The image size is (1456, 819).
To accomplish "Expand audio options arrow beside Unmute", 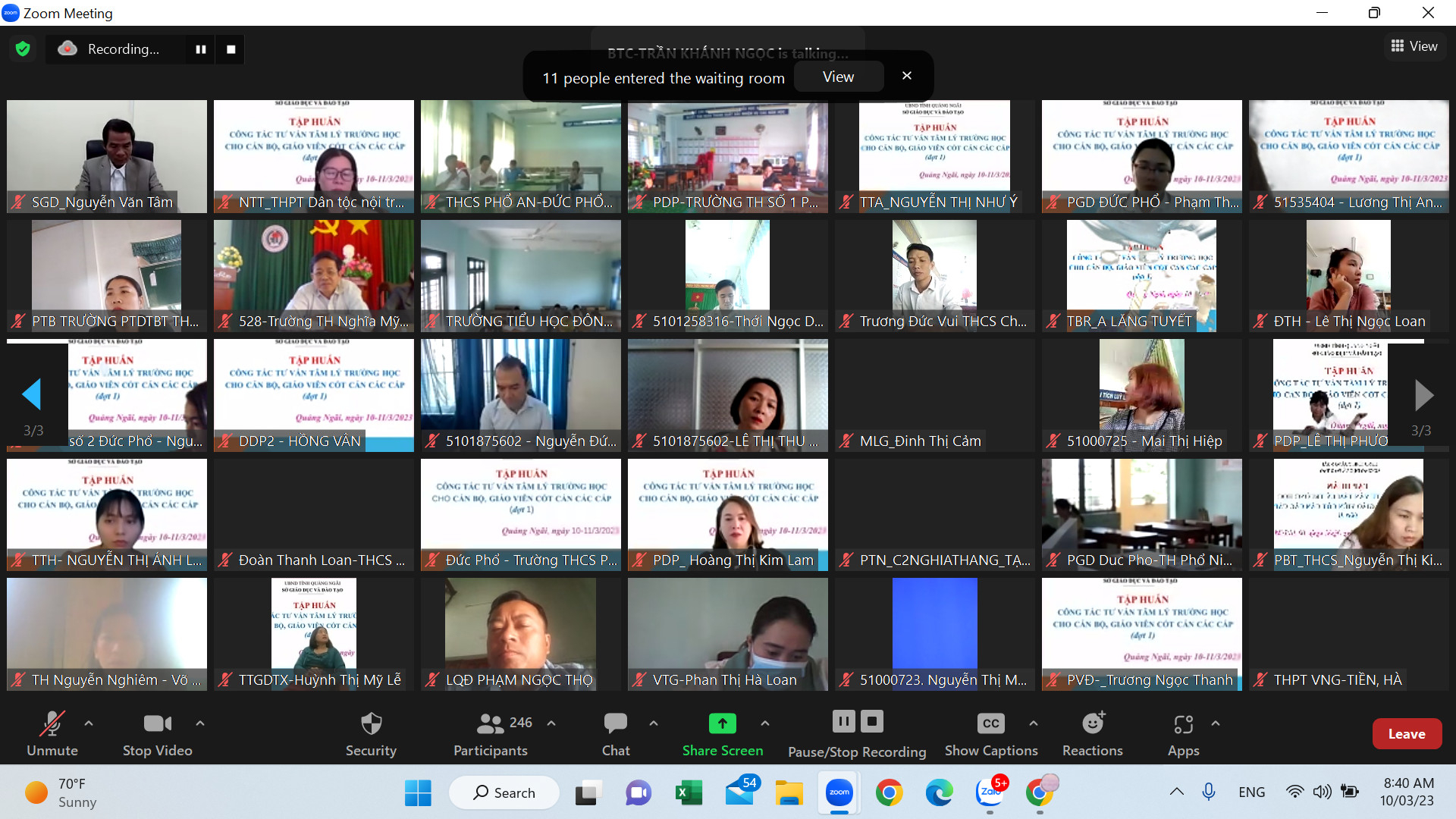I will (89, 723).
